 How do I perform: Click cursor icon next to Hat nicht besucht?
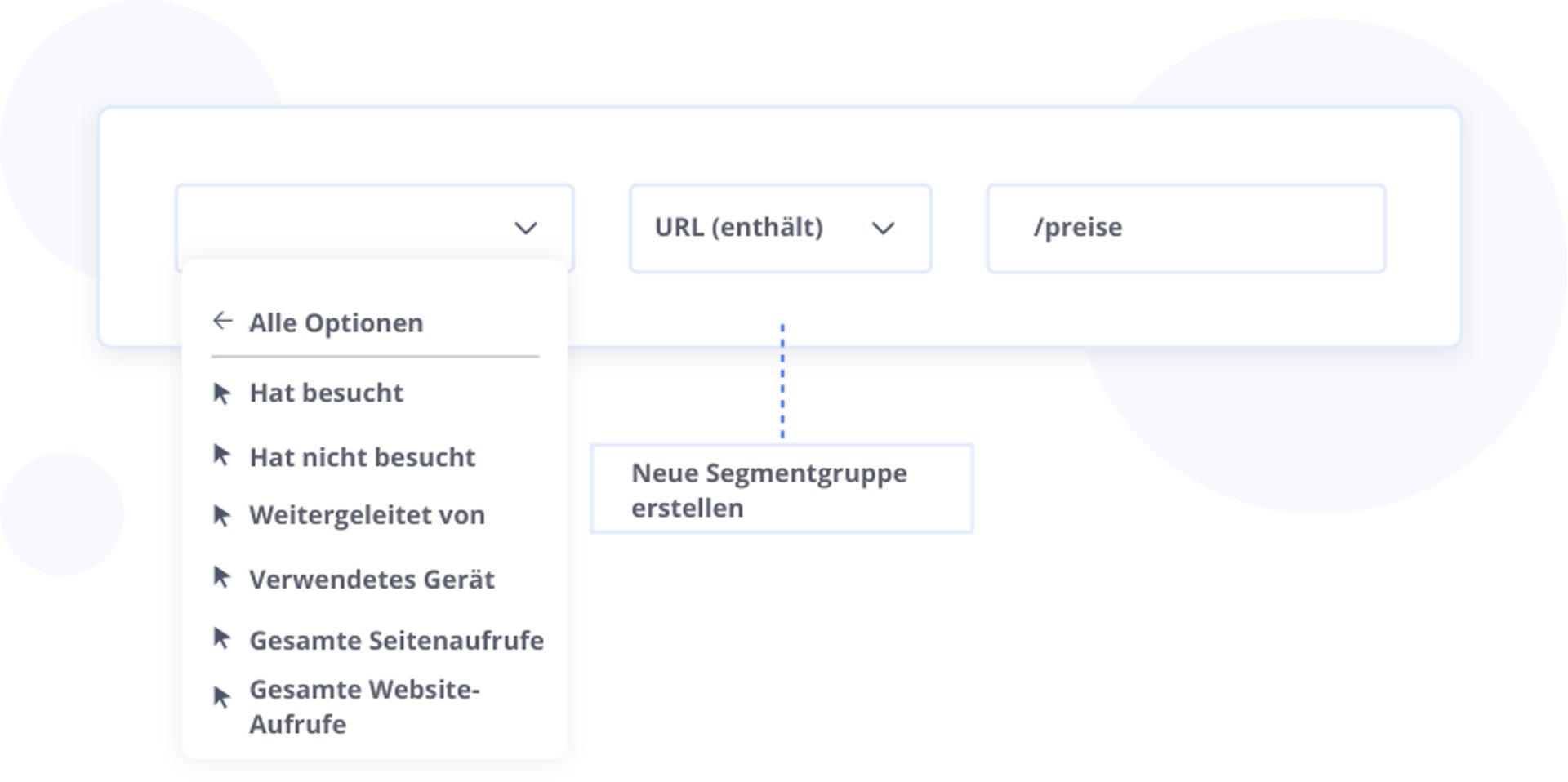pyautogui.click(x=221, y=455)
